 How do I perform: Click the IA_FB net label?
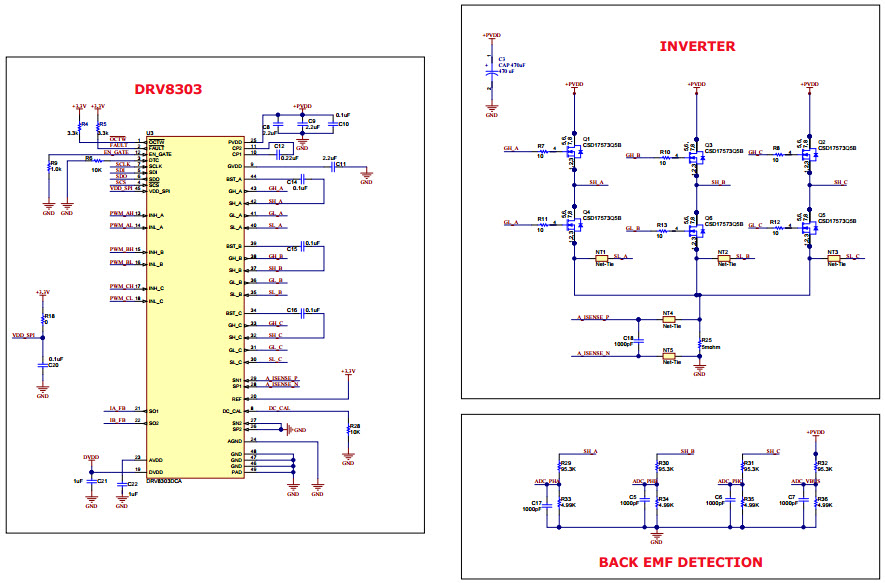(117, 408)
